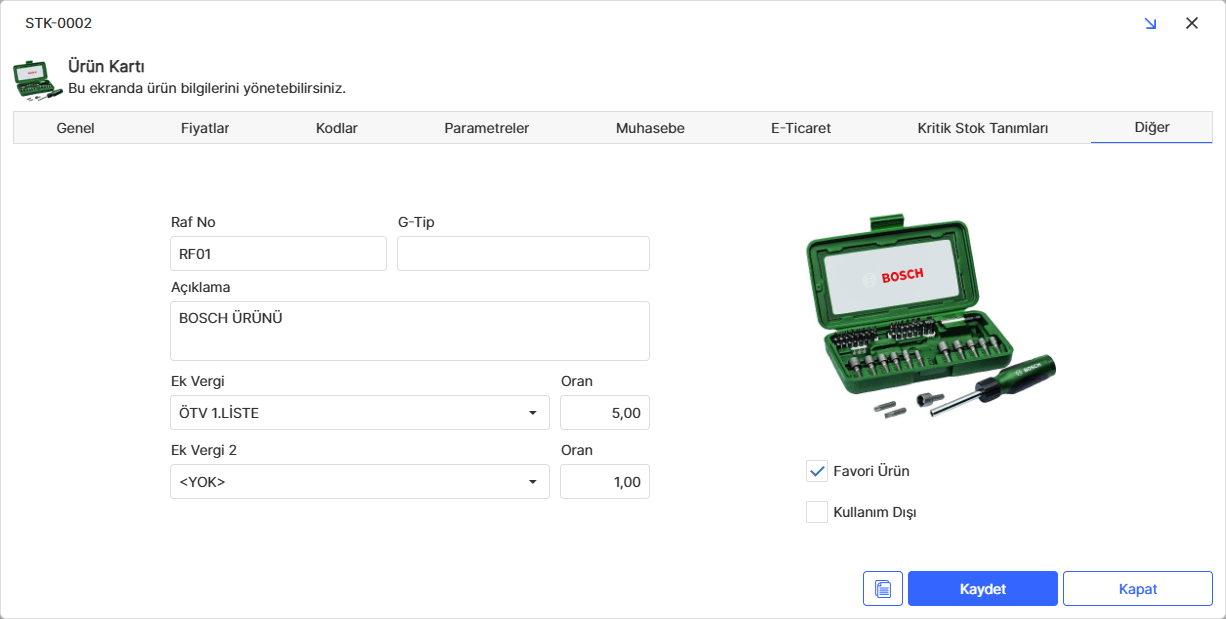The width and height of the screenshot is (1226, 619).
Task: Click the blue dock arrow icon in title bar
Action: (1150, 23)
